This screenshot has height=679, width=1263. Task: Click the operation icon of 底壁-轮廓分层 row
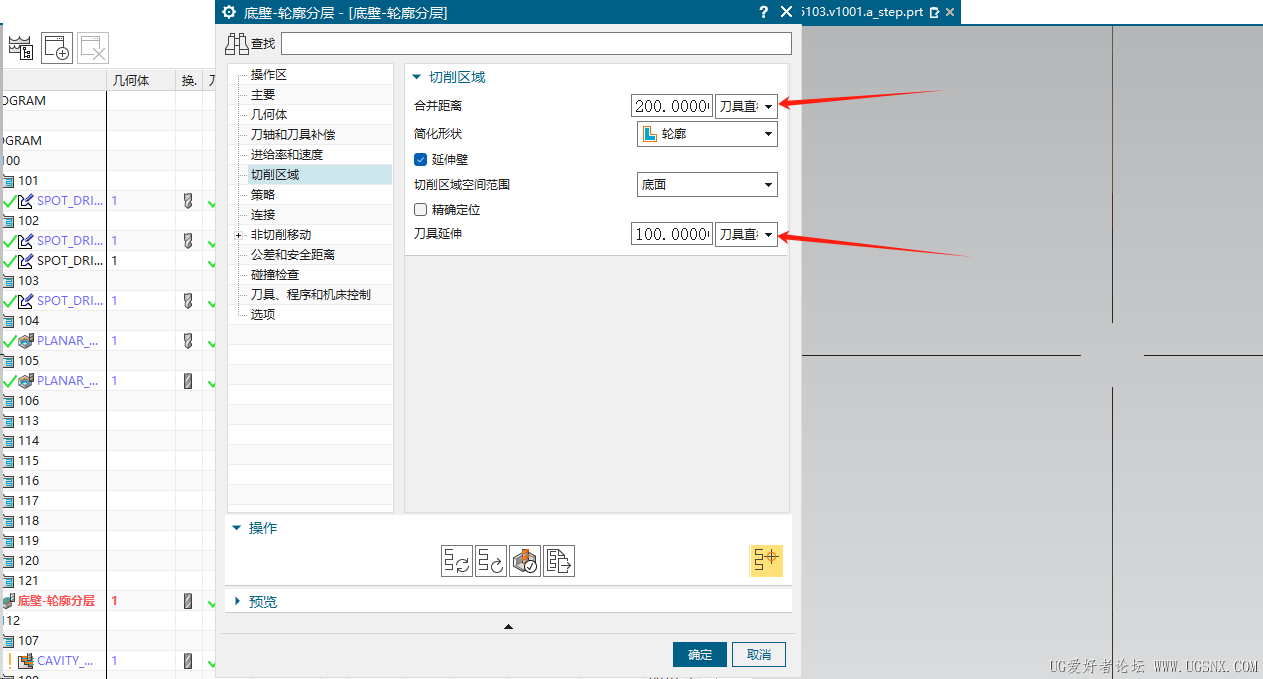coord(9,601)
